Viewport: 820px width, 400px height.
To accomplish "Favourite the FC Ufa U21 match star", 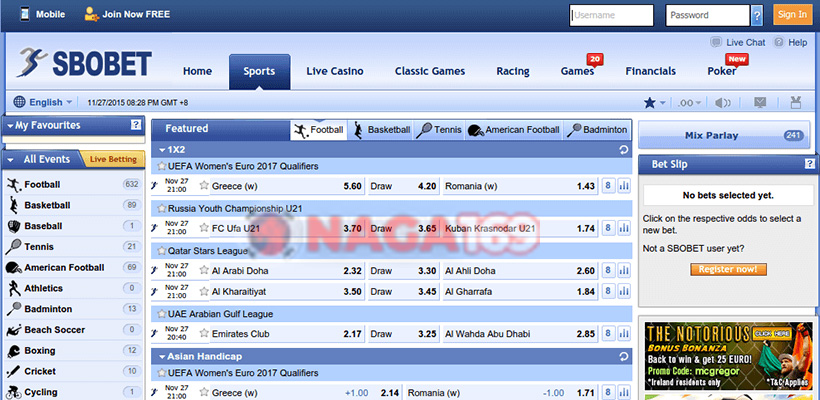I will pos(204,227).
